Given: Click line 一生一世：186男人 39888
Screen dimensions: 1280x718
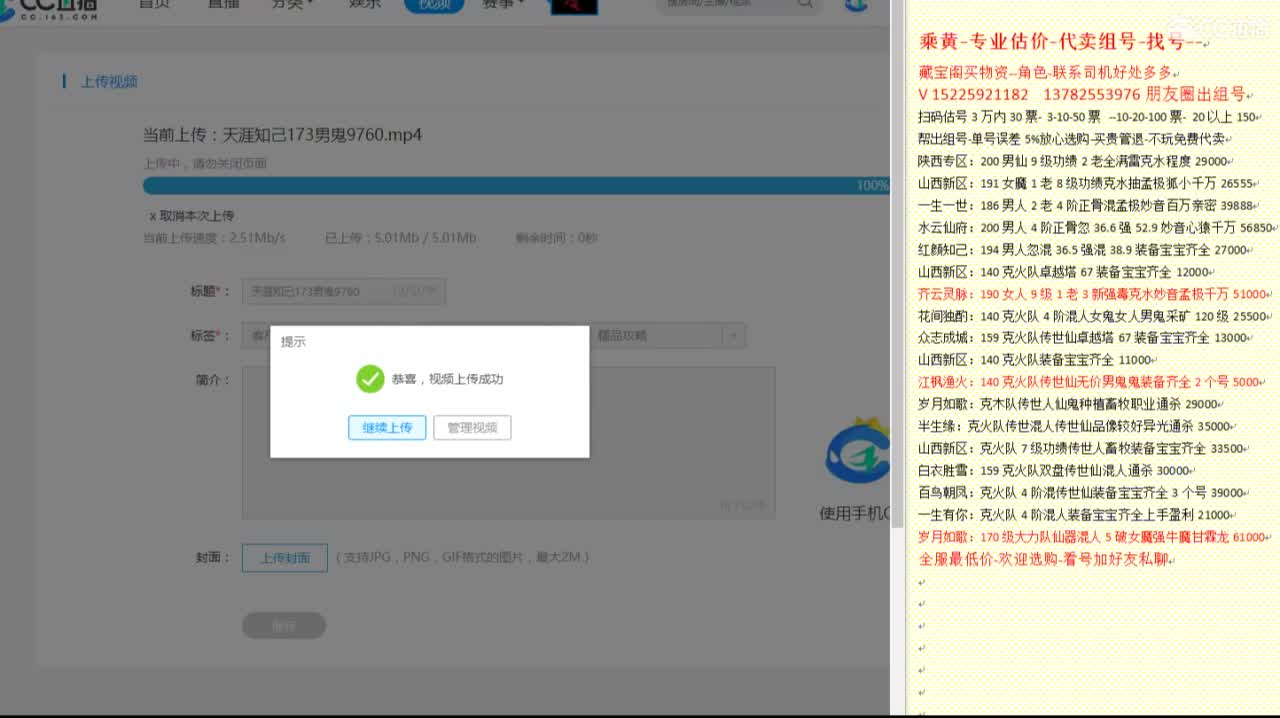Looking at the screenshot, I should coord(1086,205).
